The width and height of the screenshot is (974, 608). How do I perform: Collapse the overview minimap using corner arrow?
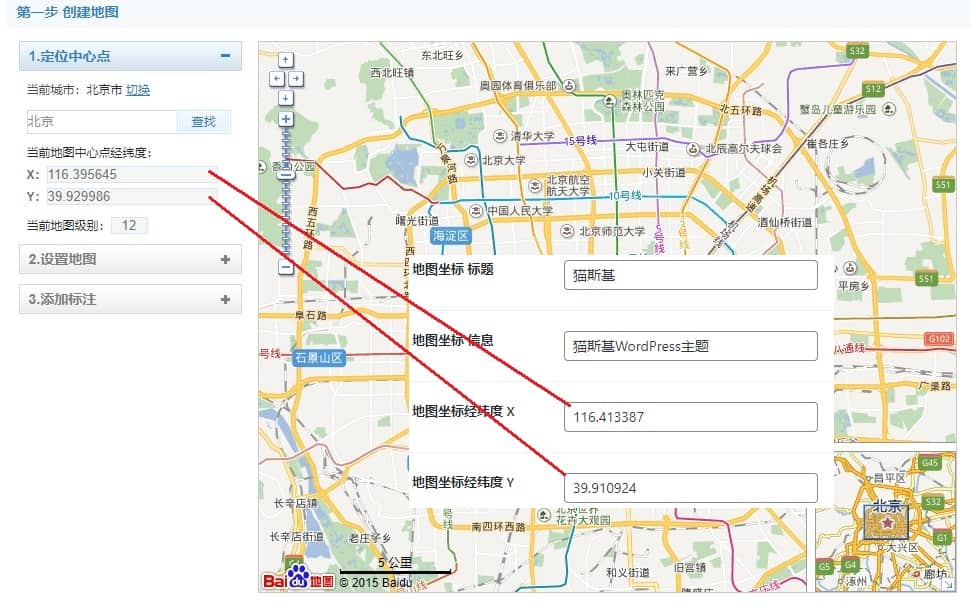click(x=948, y=584)
